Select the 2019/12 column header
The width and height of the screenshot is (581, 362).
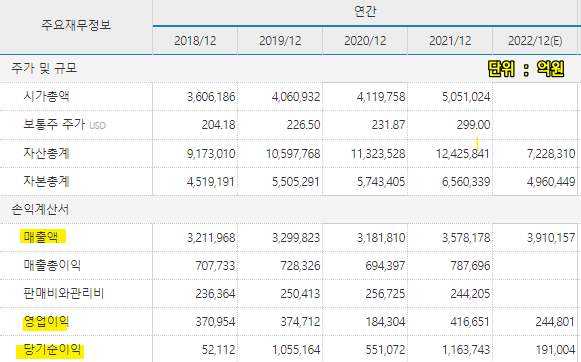click(280, 41)
